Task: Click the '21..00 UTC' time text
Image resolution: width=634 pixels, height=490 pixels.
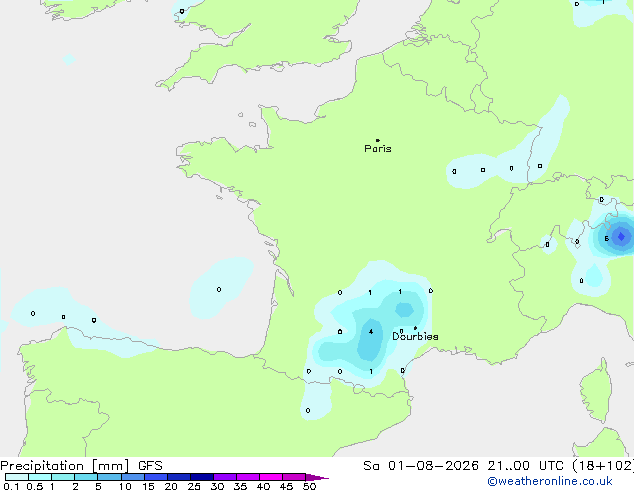Action: (526, 466)
